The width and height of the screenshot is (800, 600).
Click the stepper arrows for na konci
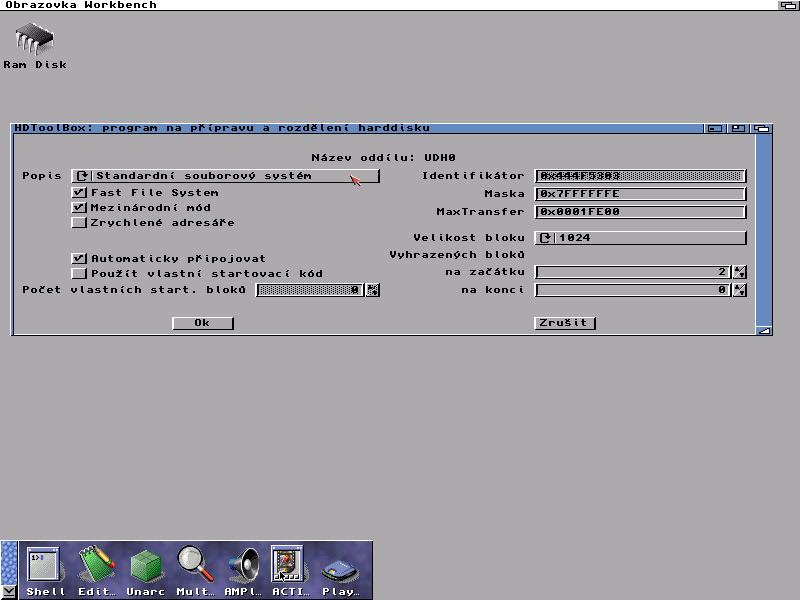[x=740, y=290]
